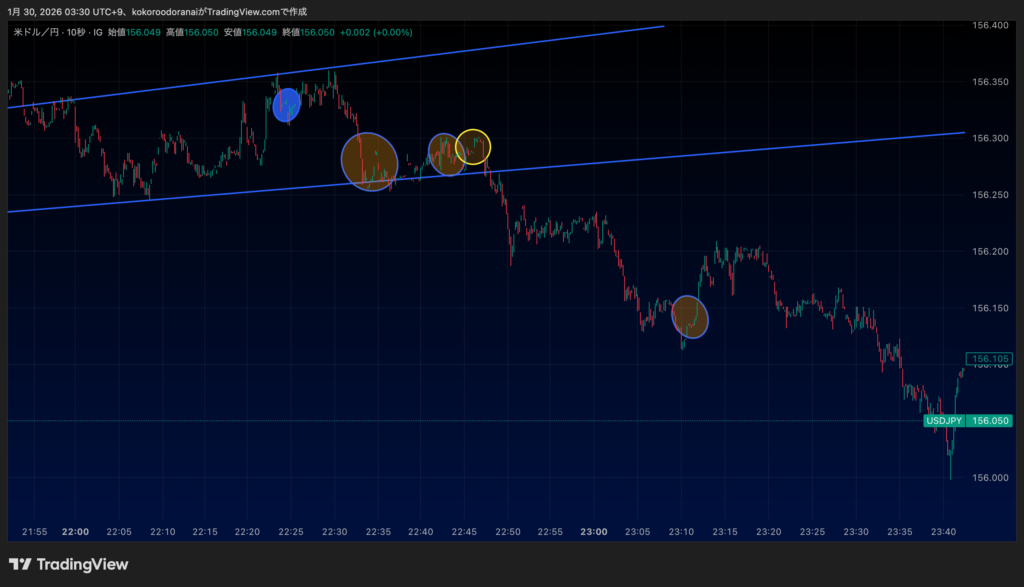Click the +0.002 (+0.00%) change value

(x=376, y=33)
